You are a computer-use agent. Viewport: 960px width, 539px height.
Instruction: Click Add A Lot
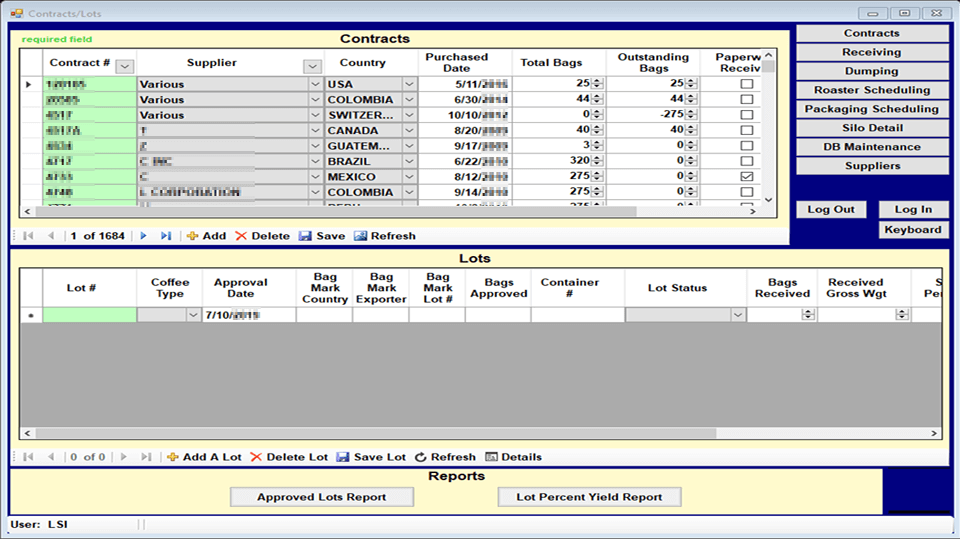tap(204, 457)
